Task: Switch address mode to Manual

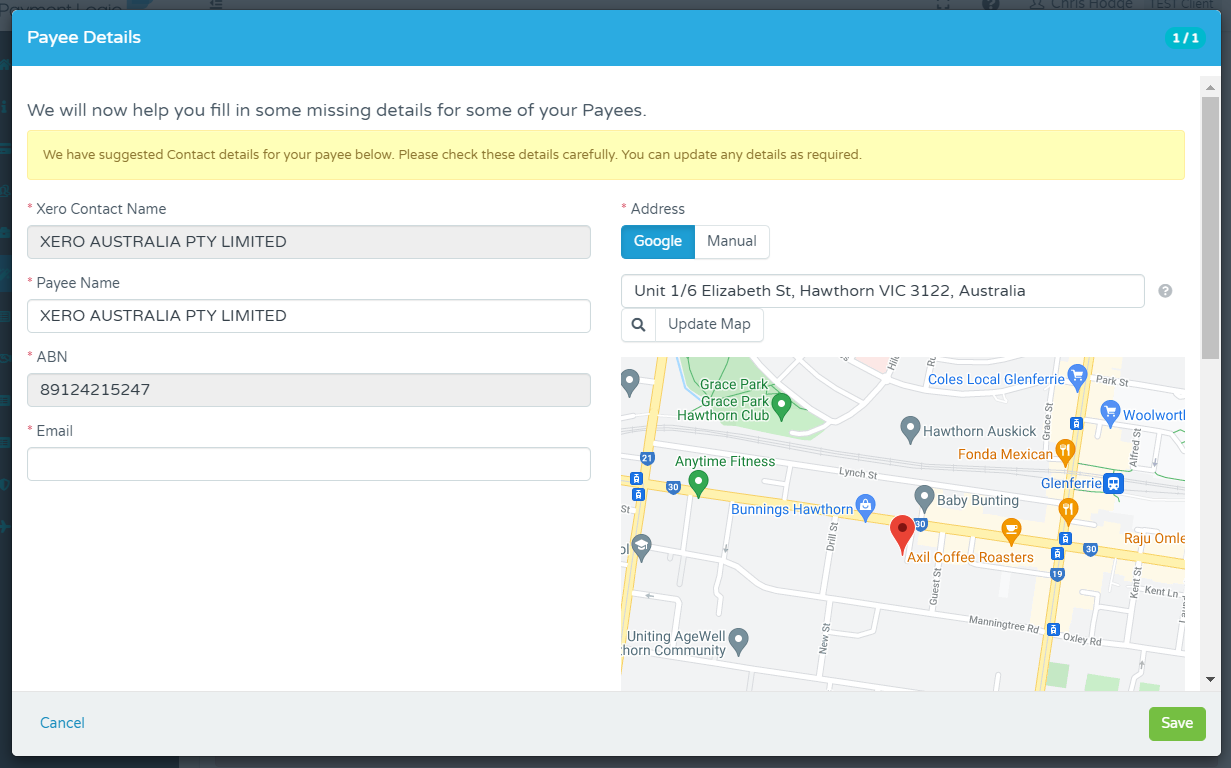Action: (x=732, y=241)
